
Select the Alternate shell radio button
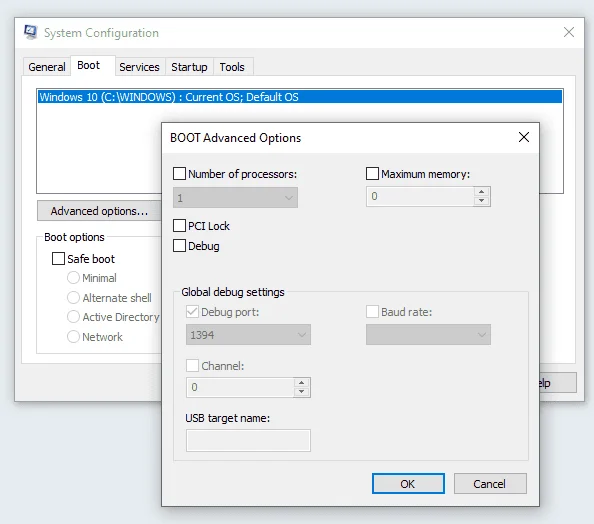[x=73, y=297]
